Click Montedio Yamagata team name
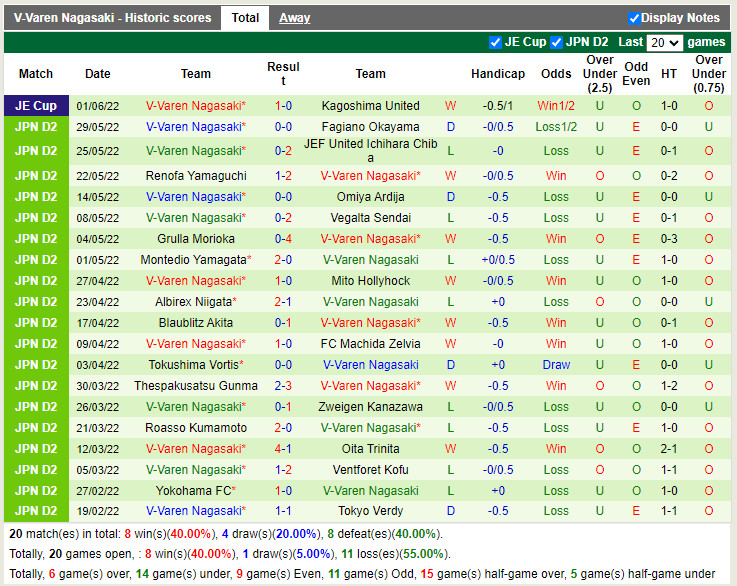Viewport: 737px width, 586px height. 193,260
